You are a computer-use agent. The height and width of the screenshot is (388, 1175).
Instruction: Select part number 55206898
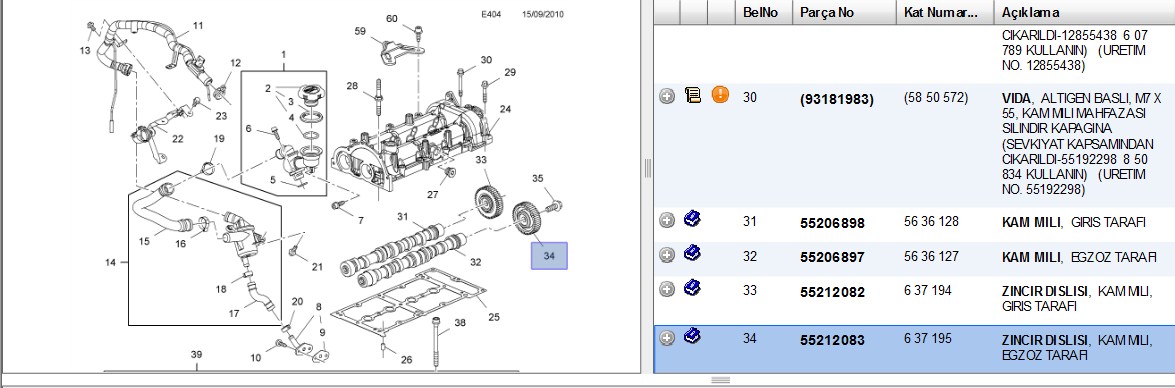(832, 223)
